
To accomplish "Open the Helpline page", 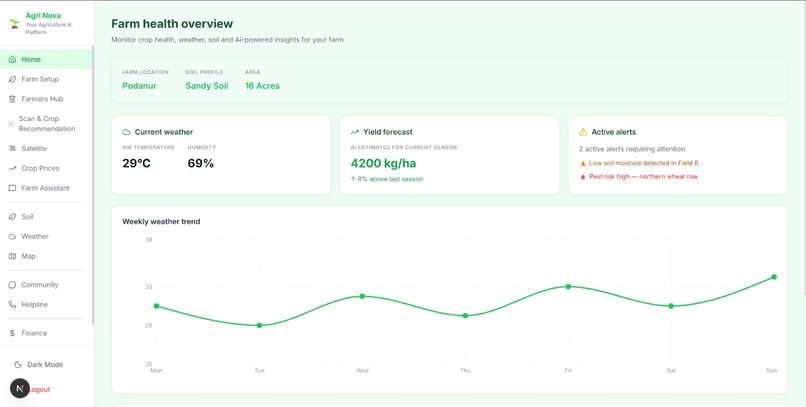I will pos(46,304).
